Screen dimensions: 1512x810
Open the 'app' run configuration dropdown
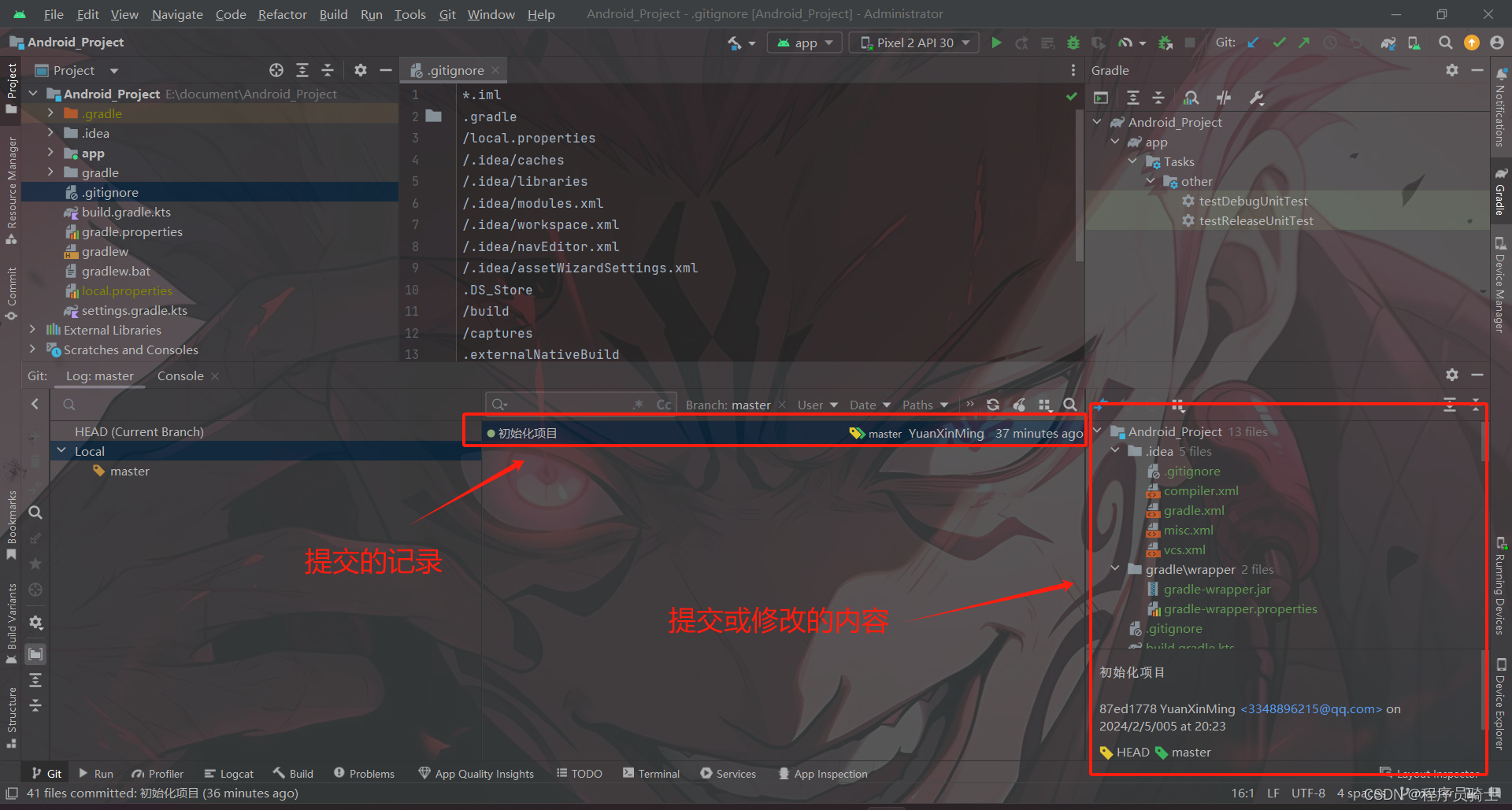(804, 43)
